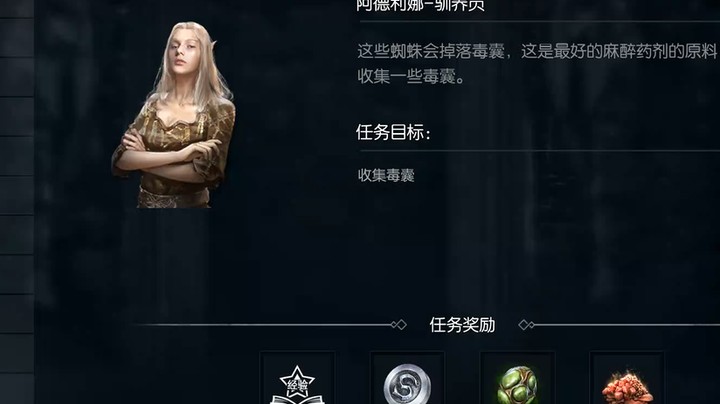
Task: Click description line starting with 这些蜘蛛会掉落毒囊
Action: [538, 51]
